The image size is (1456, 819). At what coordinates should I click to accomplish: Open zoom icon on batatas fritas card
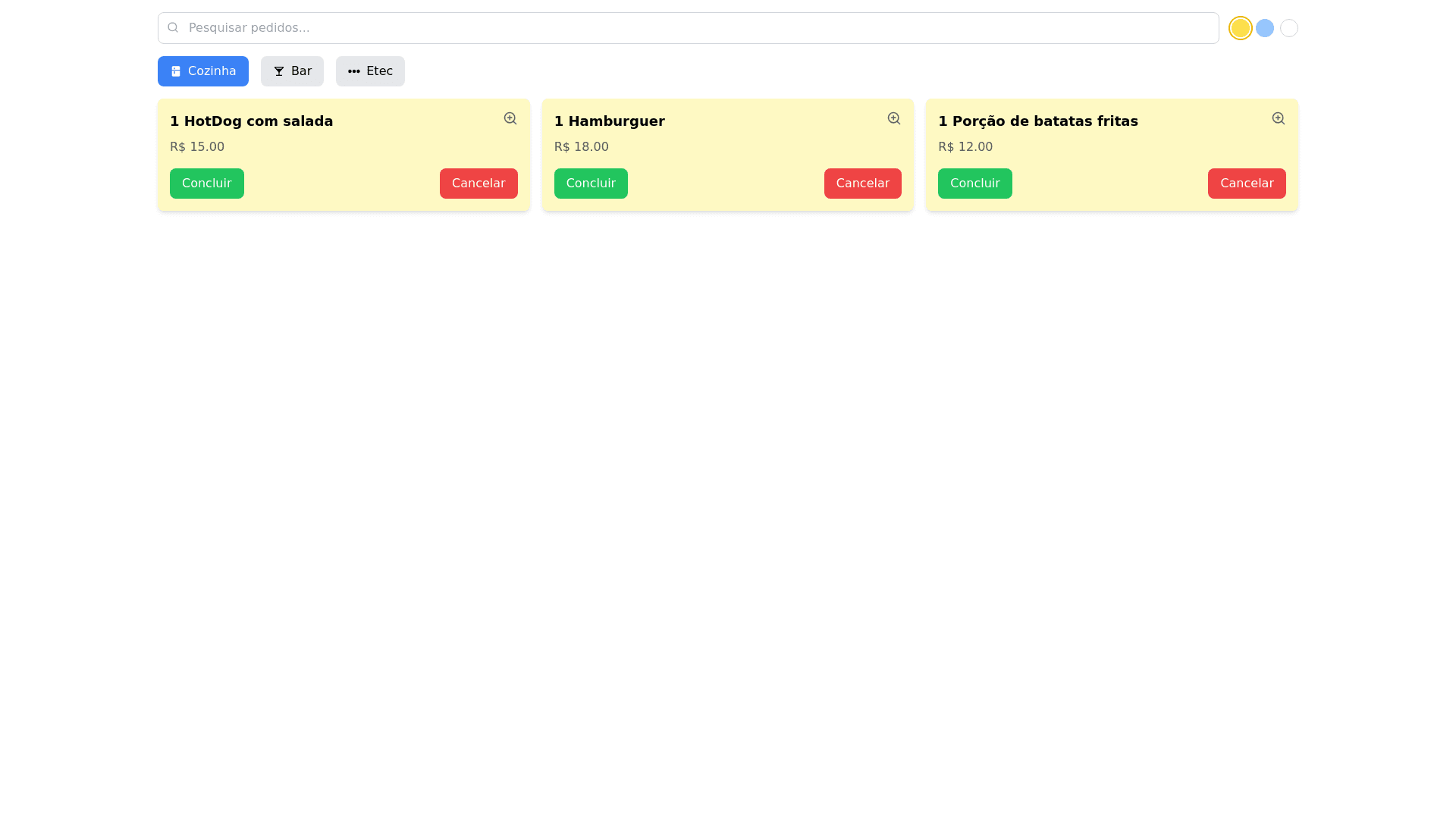[1278, 118]
